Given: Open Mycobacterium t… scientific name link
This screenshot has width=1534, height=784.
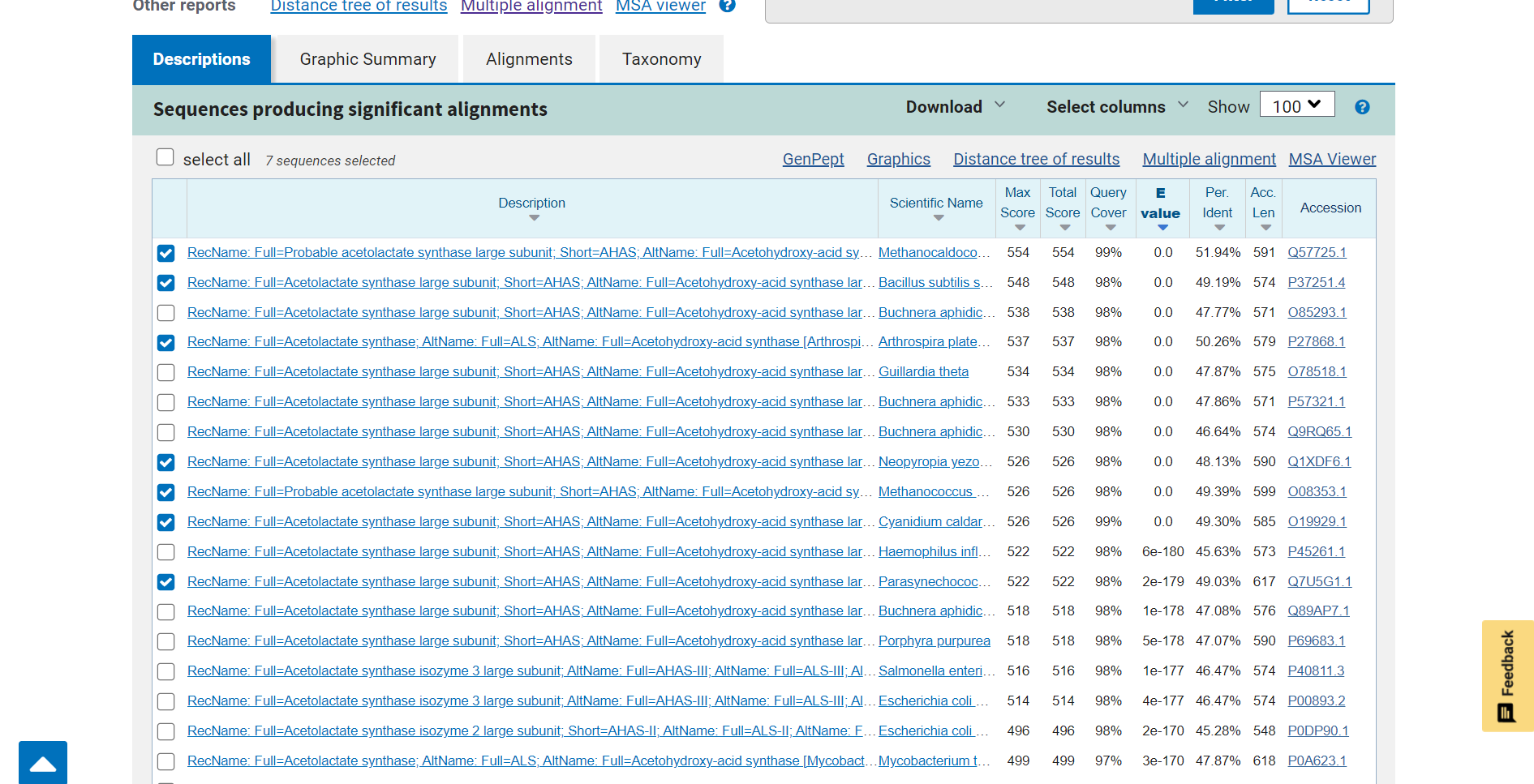Looking at the screenshot, I should [x=934, y=761].
